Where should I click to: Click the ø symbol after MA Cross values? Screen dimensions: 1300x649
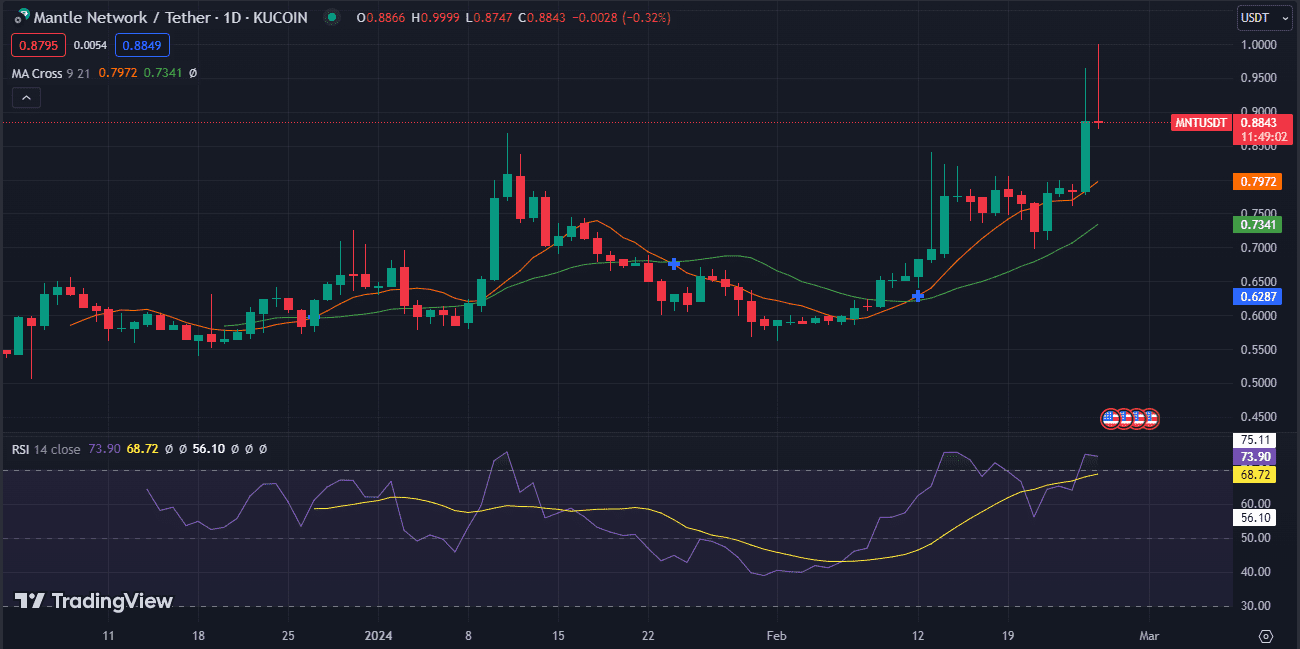pyautogui.click(x=193, y=73)
